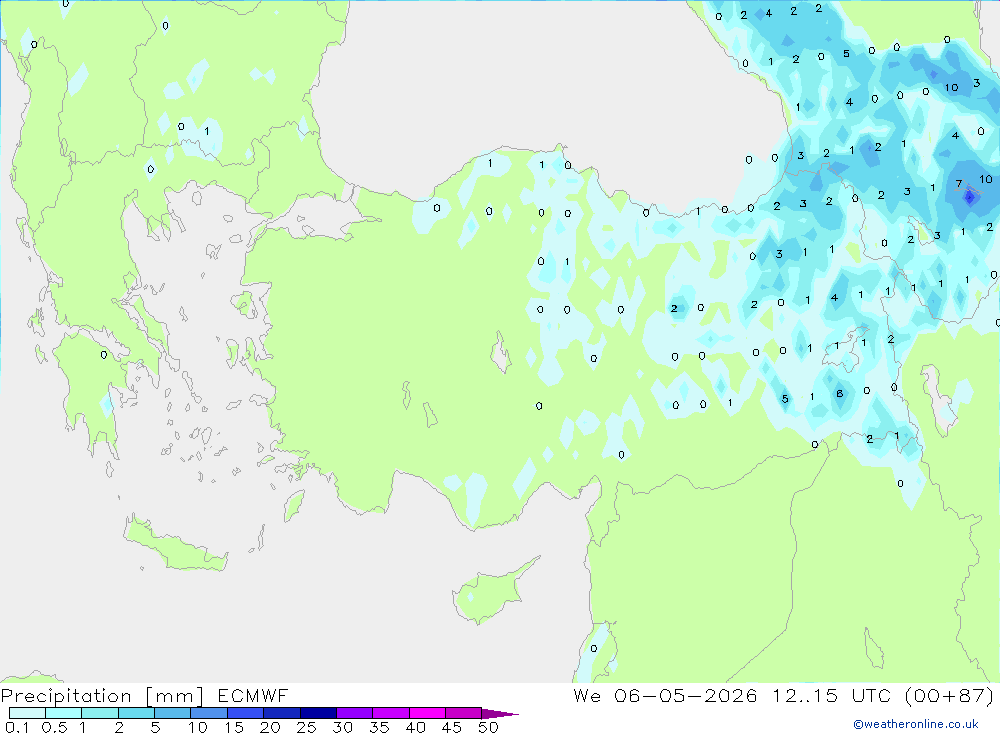
Task: Click the '0.5' legend scale label
Action: [x=54, y=727]
